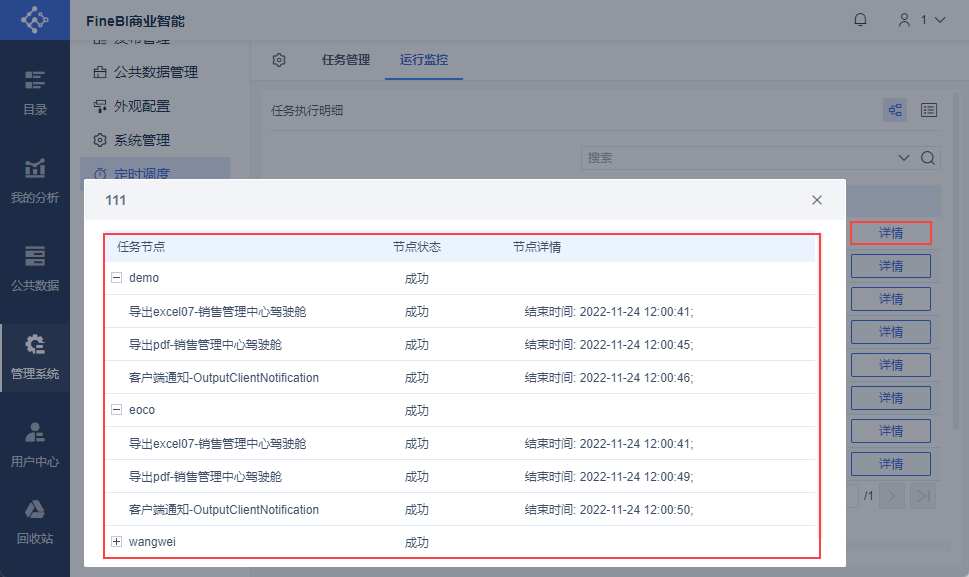The image size is (969, 577).
Task: Click the highlighted first 详情 button
Action: tap(891, 233)
